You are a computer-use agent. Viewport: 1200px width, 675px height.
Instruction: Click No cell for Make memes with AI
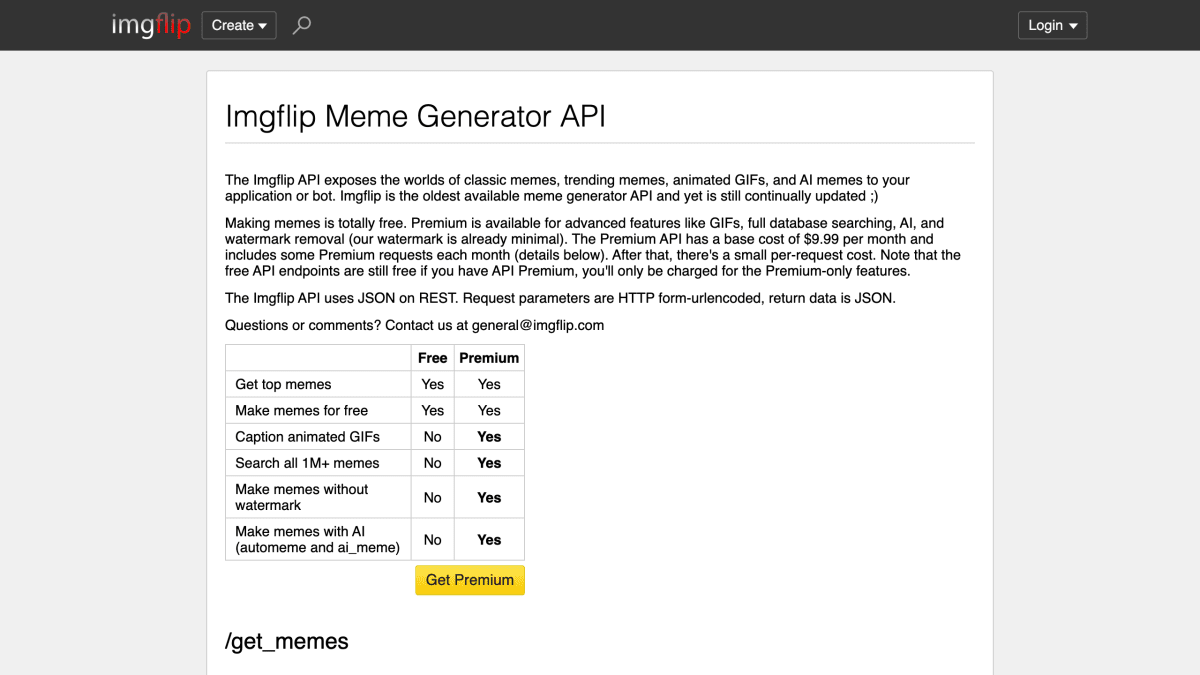[432, 539]
